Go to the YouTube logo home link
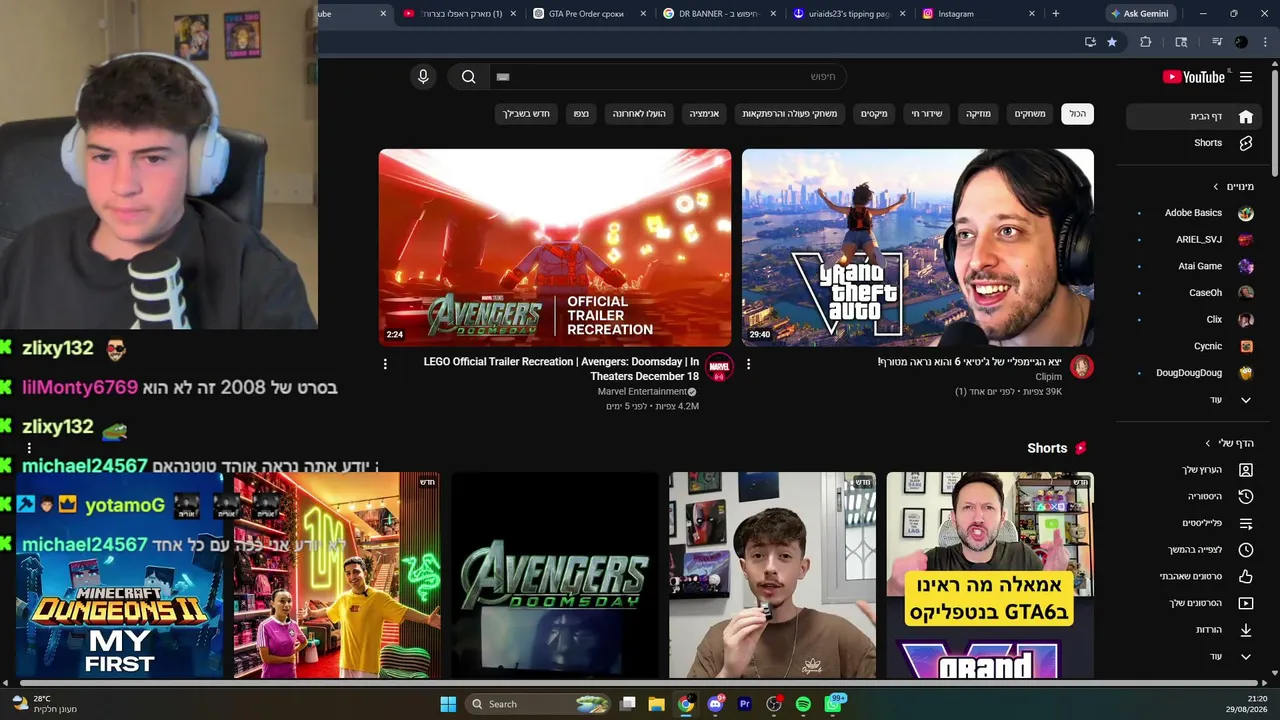This screenshot has height=720, width=1280. (x=1194, y=77)
